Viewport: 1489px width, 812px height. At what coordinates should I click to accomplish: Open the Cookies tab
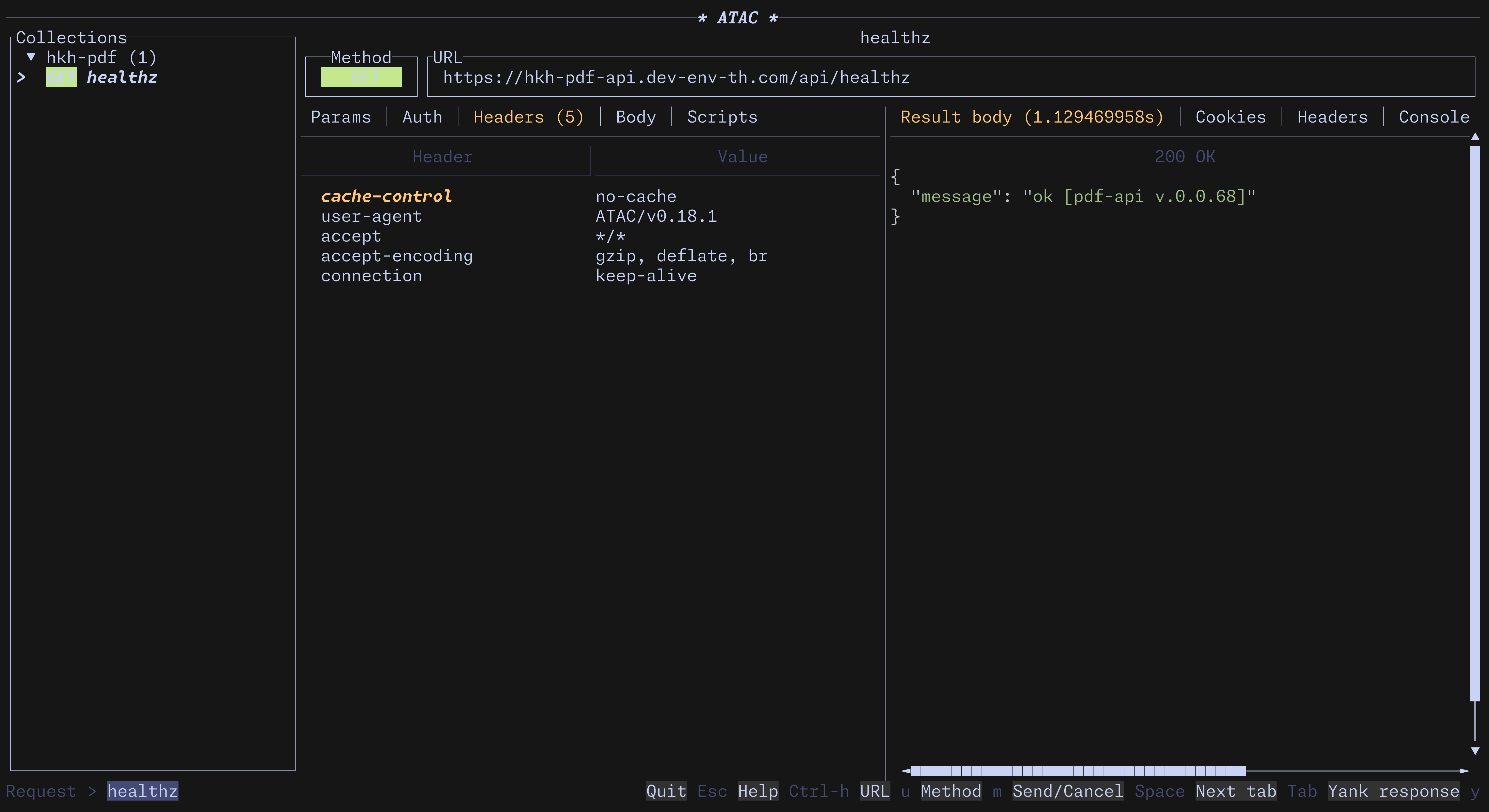click(x=1231, y=117)
